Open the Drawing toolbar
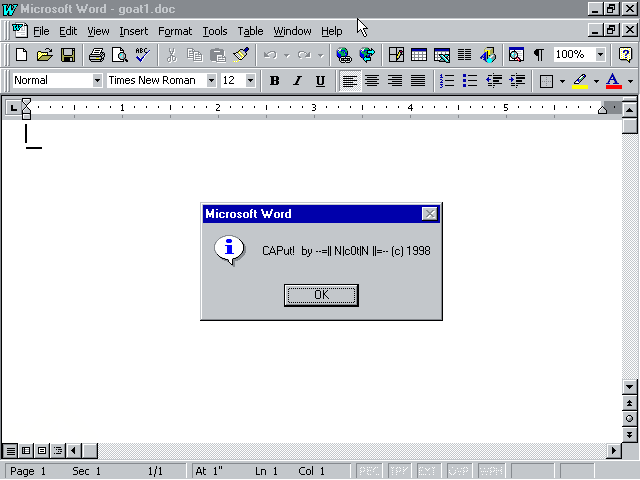Viewport: 640px width, 480px height. click(x=488, y=55)
